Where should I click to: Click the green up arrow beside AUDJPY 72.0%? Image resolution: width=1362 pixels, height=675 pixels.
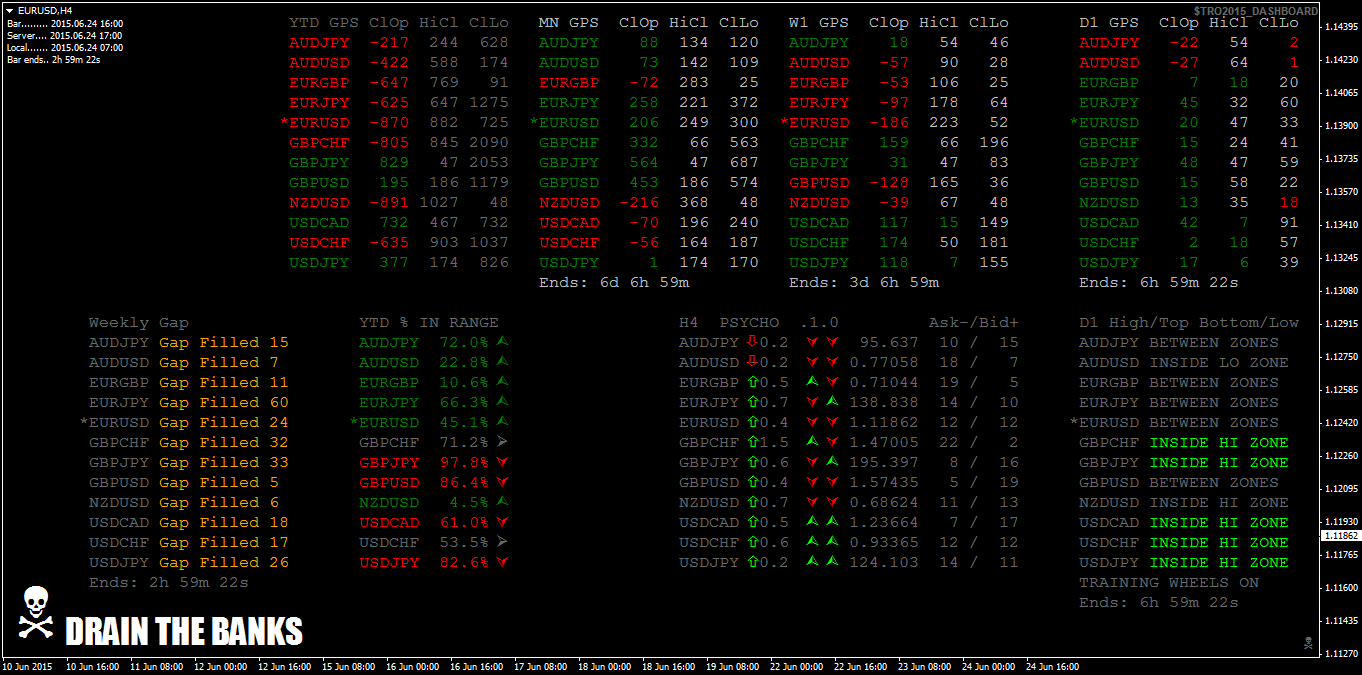click(x=502, y=342)
